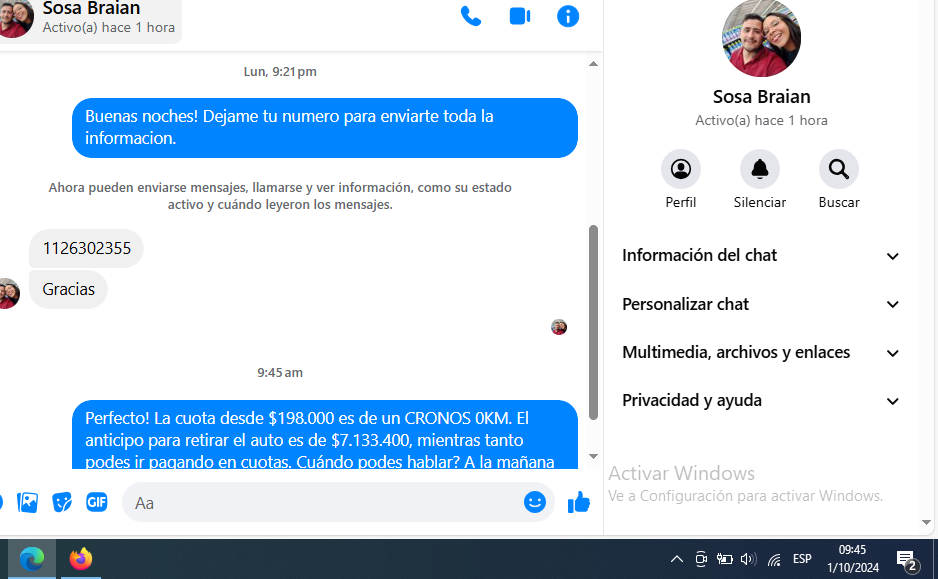938x579 pixels.
Task: Switch the ESP input language indicator
Action: (802, 559)
